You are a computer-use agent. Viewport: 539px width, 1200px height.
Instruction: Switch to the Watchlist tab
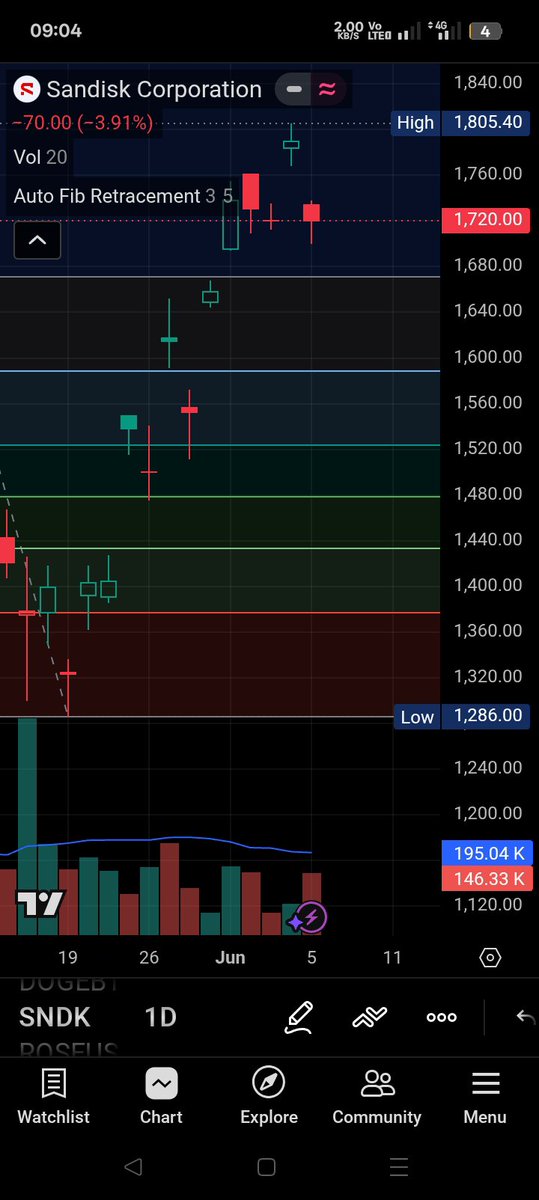[53, 1097]
